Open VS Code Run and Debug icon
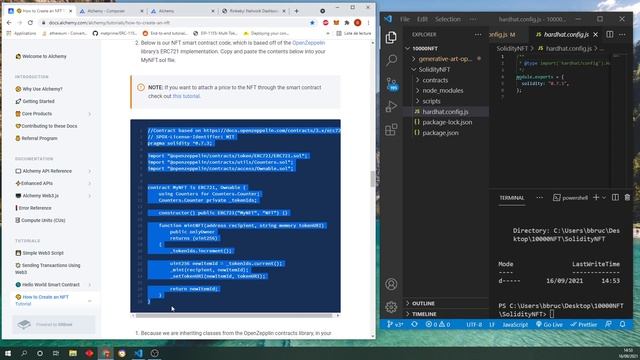This screenshot has height=360, width=640. click(391, 106)
